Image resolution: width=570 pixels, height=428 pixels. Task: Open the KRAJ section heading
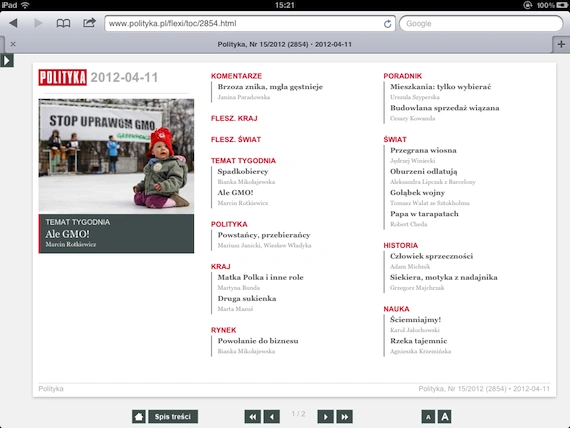point(221,267)
